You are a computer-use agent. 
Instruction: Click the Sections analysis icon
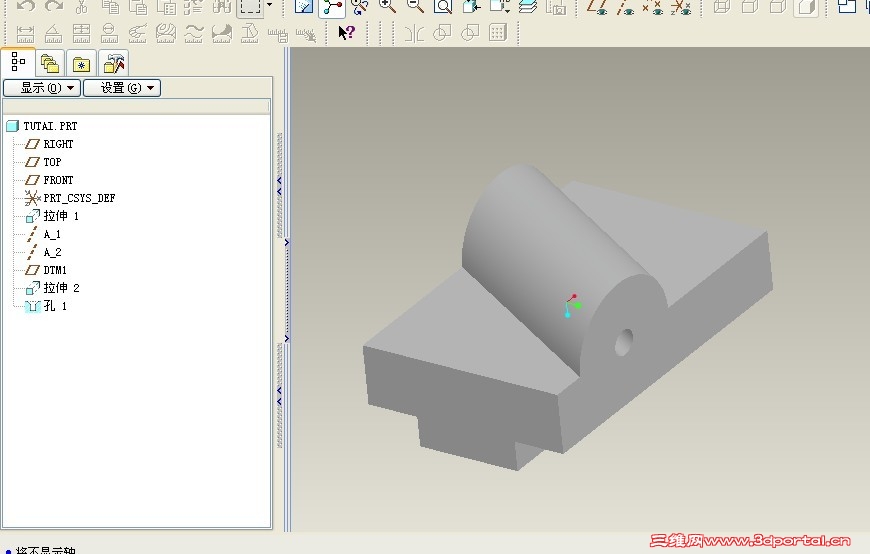coord(165,34)
